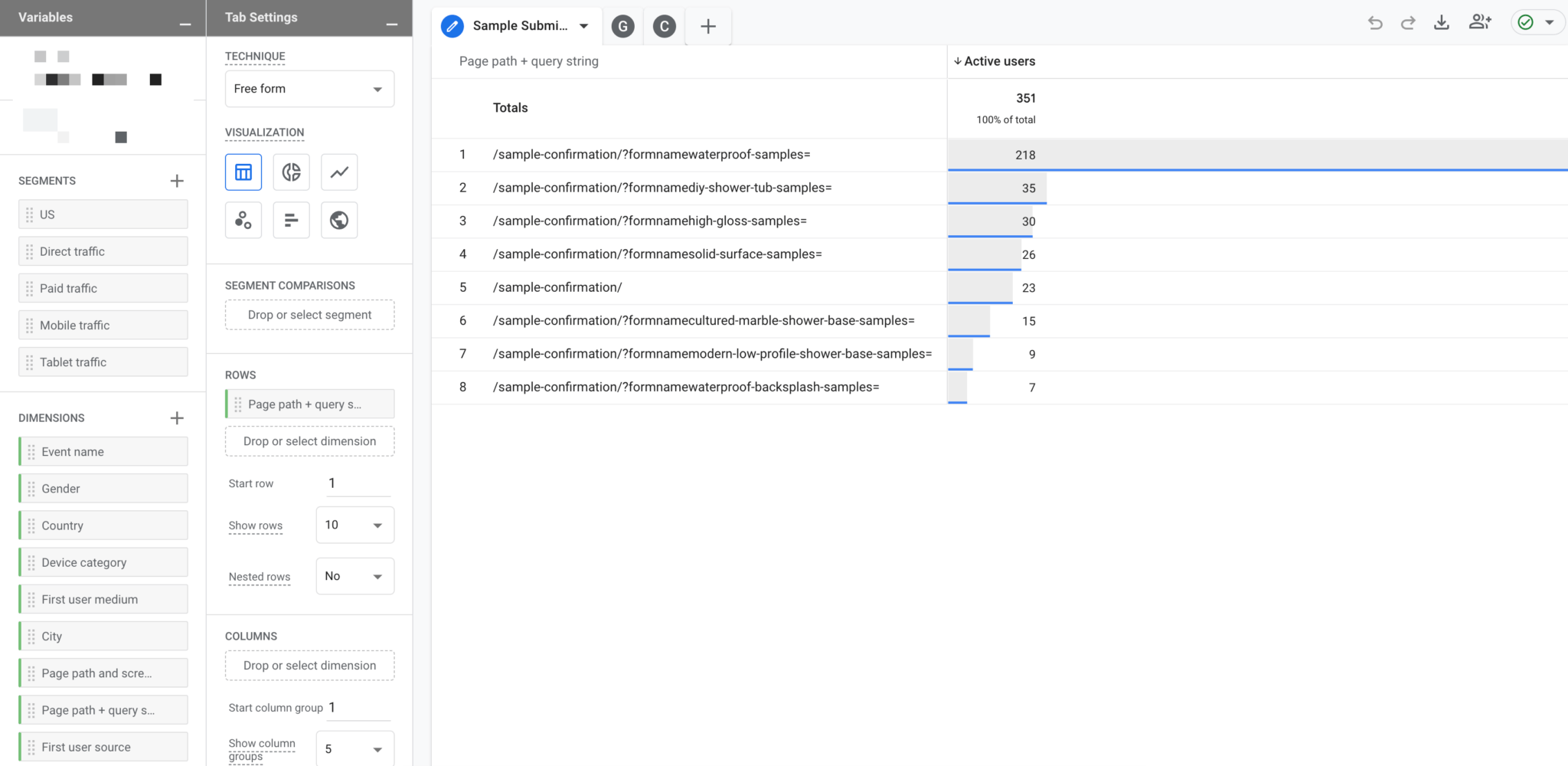Screen dimensions: 1568x766
Task: Open the Free form technique dropdown
Action: click(x=309, y=89)
